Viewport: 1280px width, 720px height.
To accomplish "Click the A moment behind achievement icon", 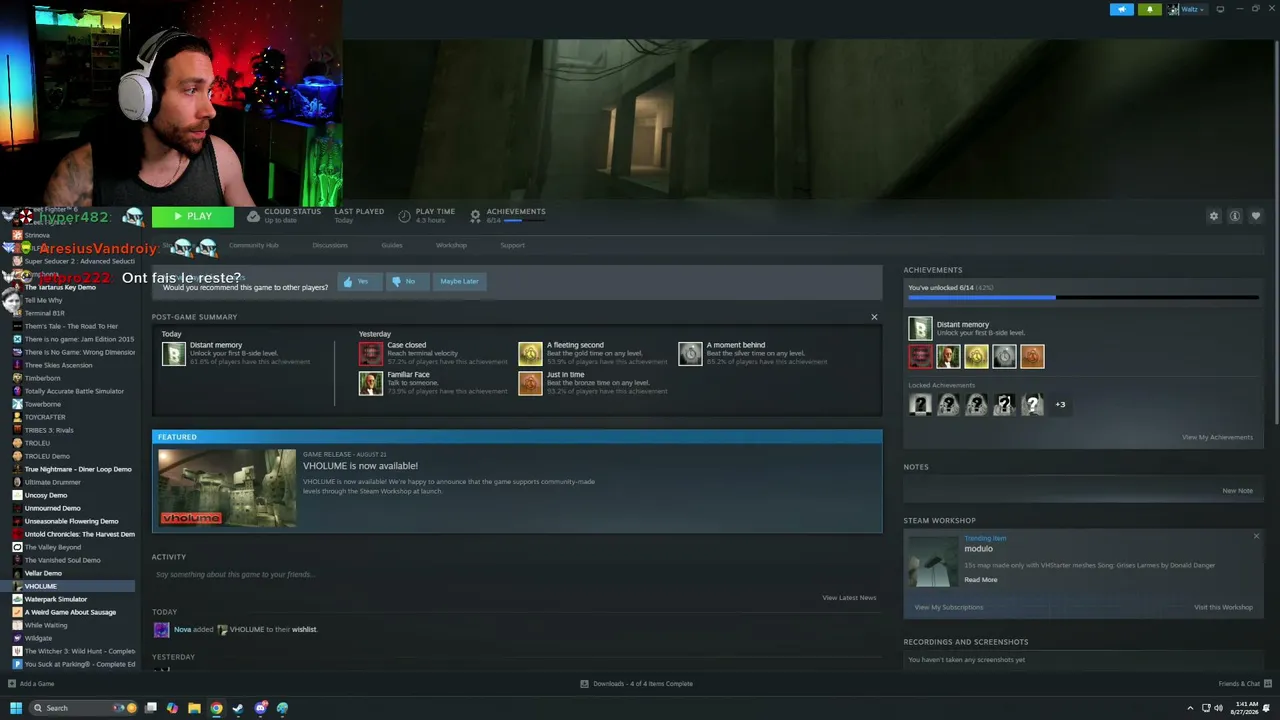I will [690, 353].
